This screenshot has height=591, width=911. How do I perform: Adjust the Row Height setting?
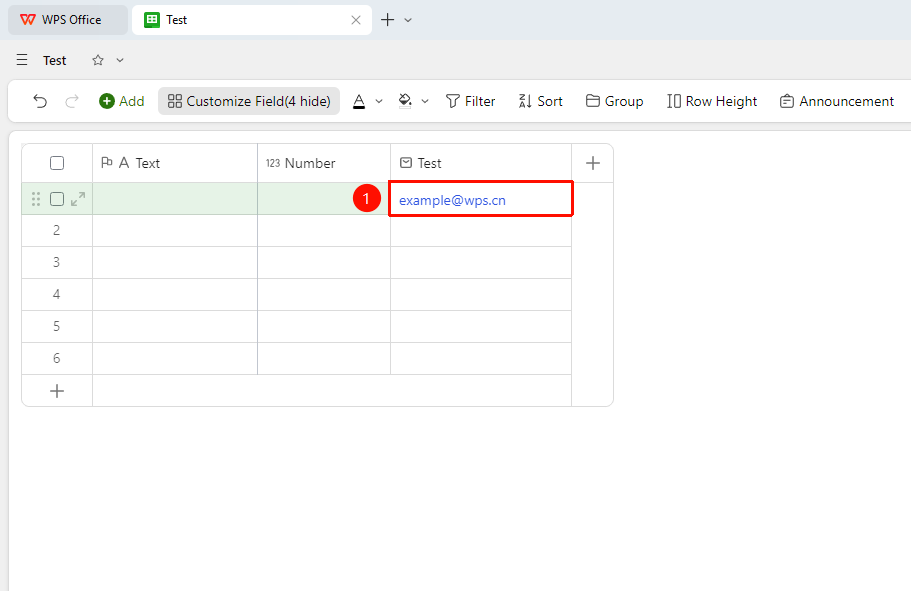[x=712, y=101]
